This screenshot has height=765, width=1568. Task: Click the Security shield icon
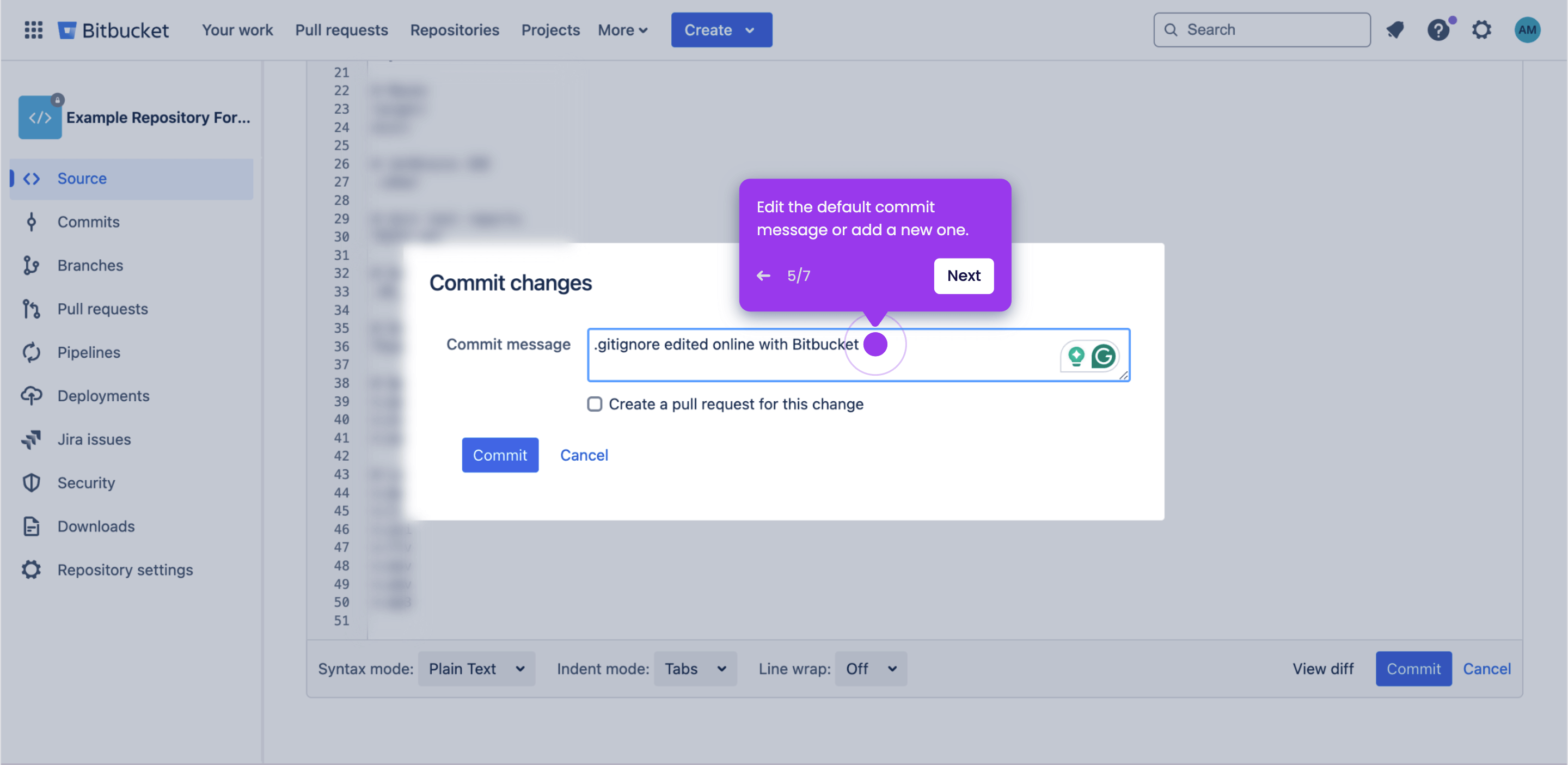[32, 482]
